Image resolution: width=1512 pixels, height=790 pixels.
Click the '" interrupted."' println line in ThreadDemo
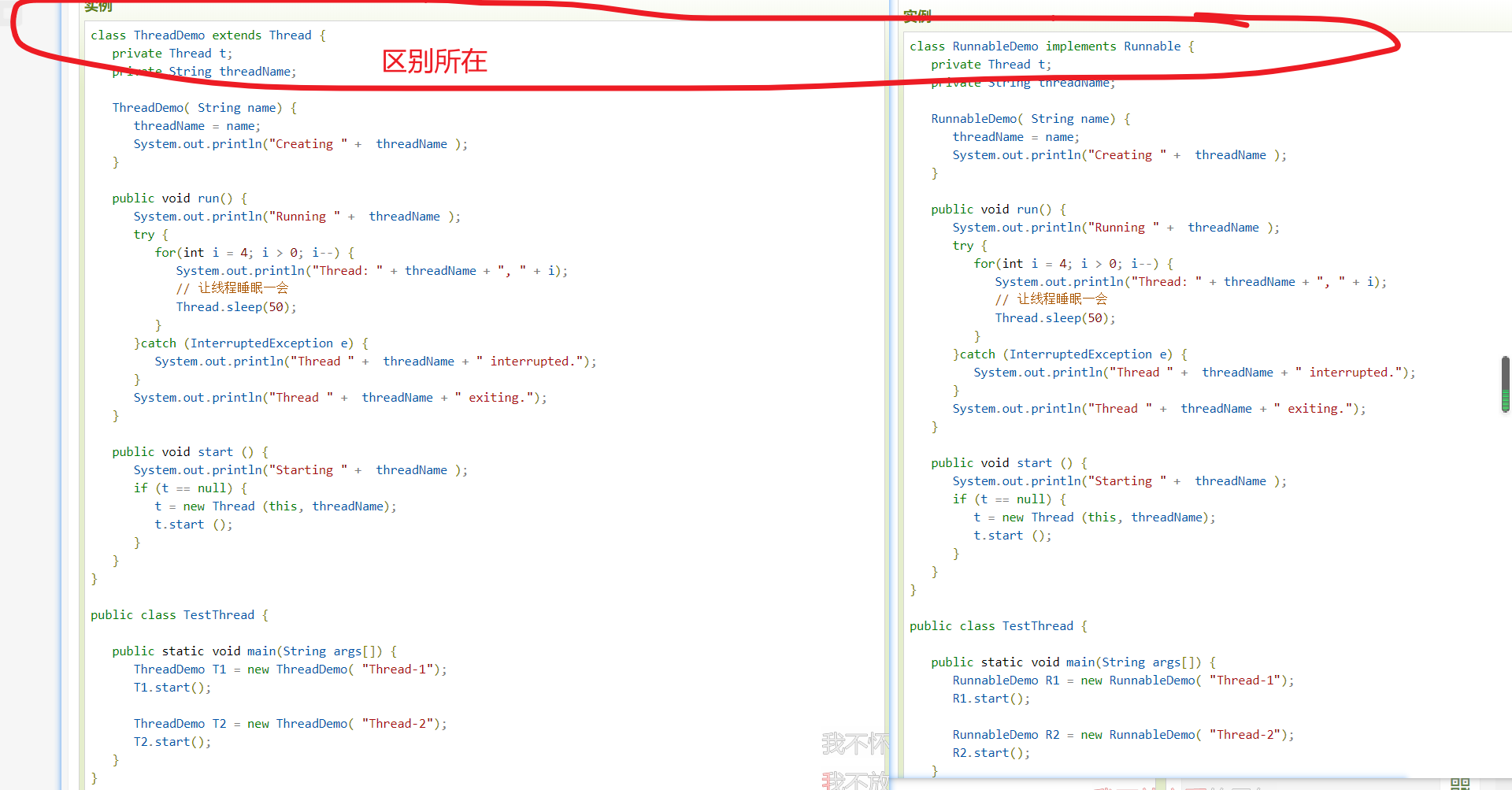click(376, 362)
